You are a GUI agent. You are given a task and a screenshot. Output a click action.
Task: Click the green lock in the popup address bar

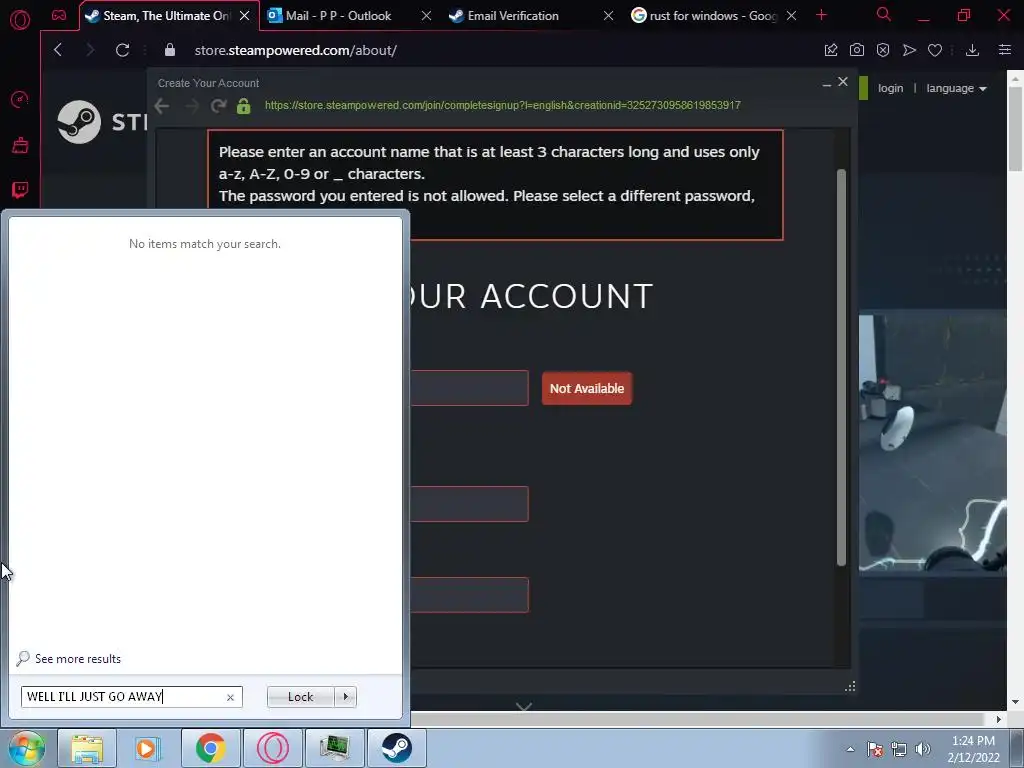(244, 106)
